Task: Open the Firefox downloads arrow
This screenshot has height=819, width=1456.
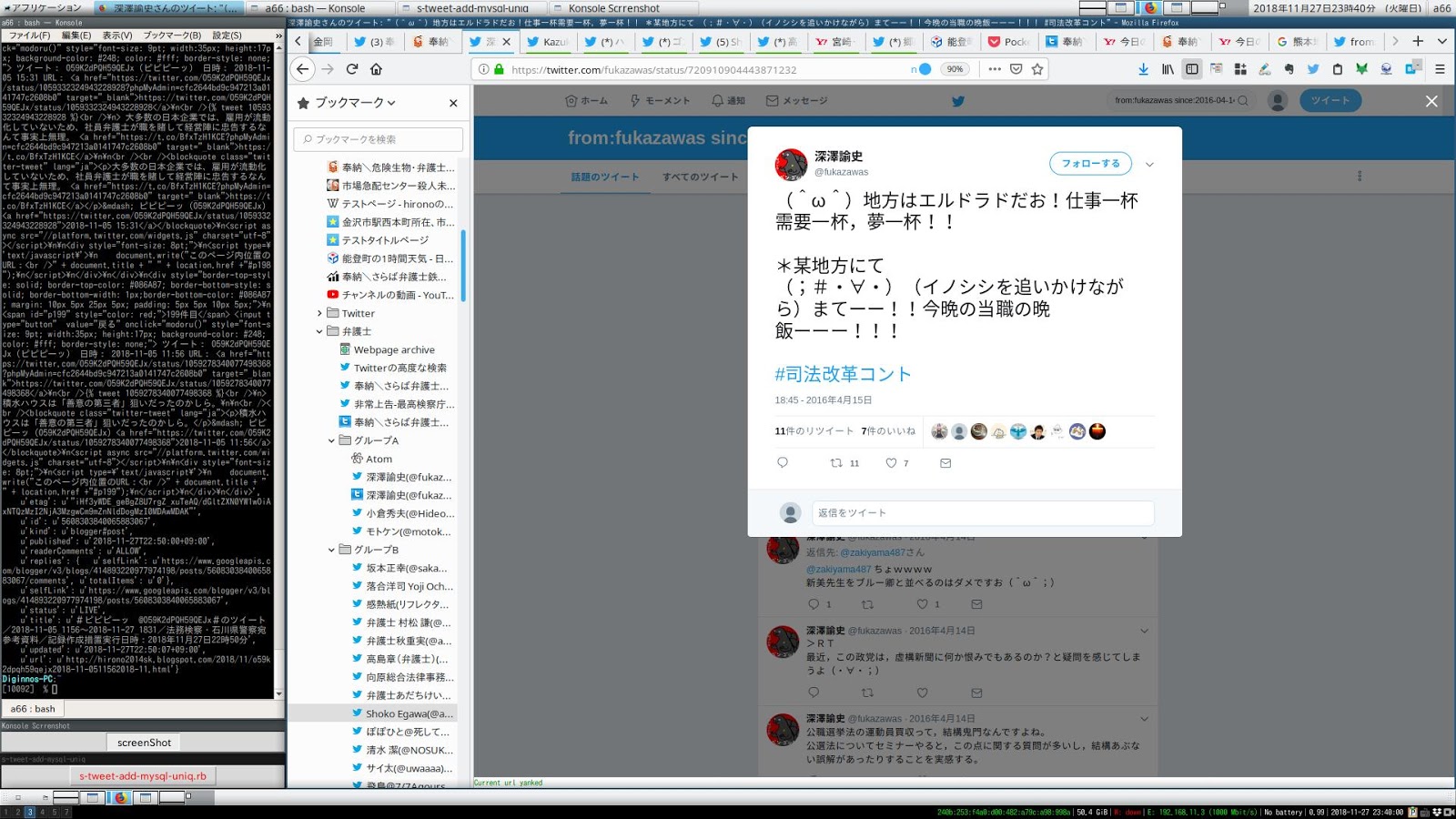Action: 1143,69
